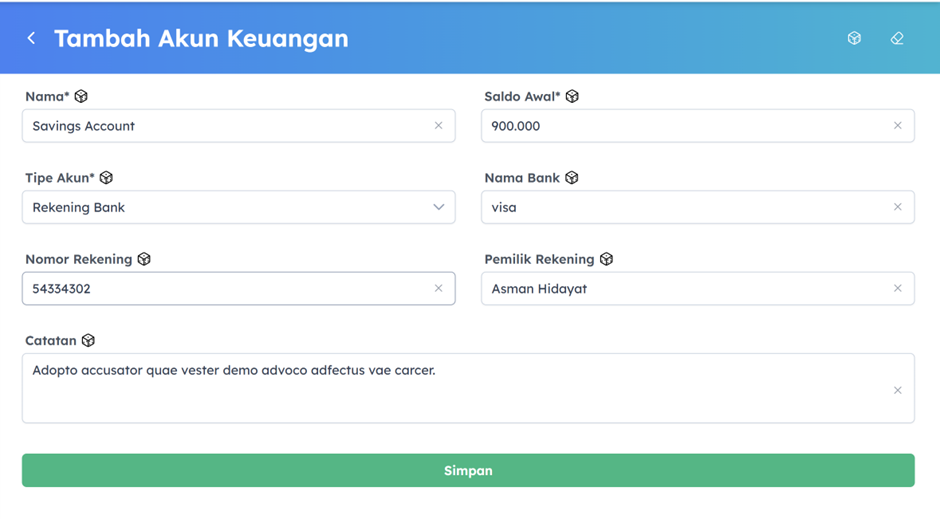This screenshot has width=940, height=519.
Task: Clear the Nama field with its X
Action: pyautogui.click(x=438, y=126)
